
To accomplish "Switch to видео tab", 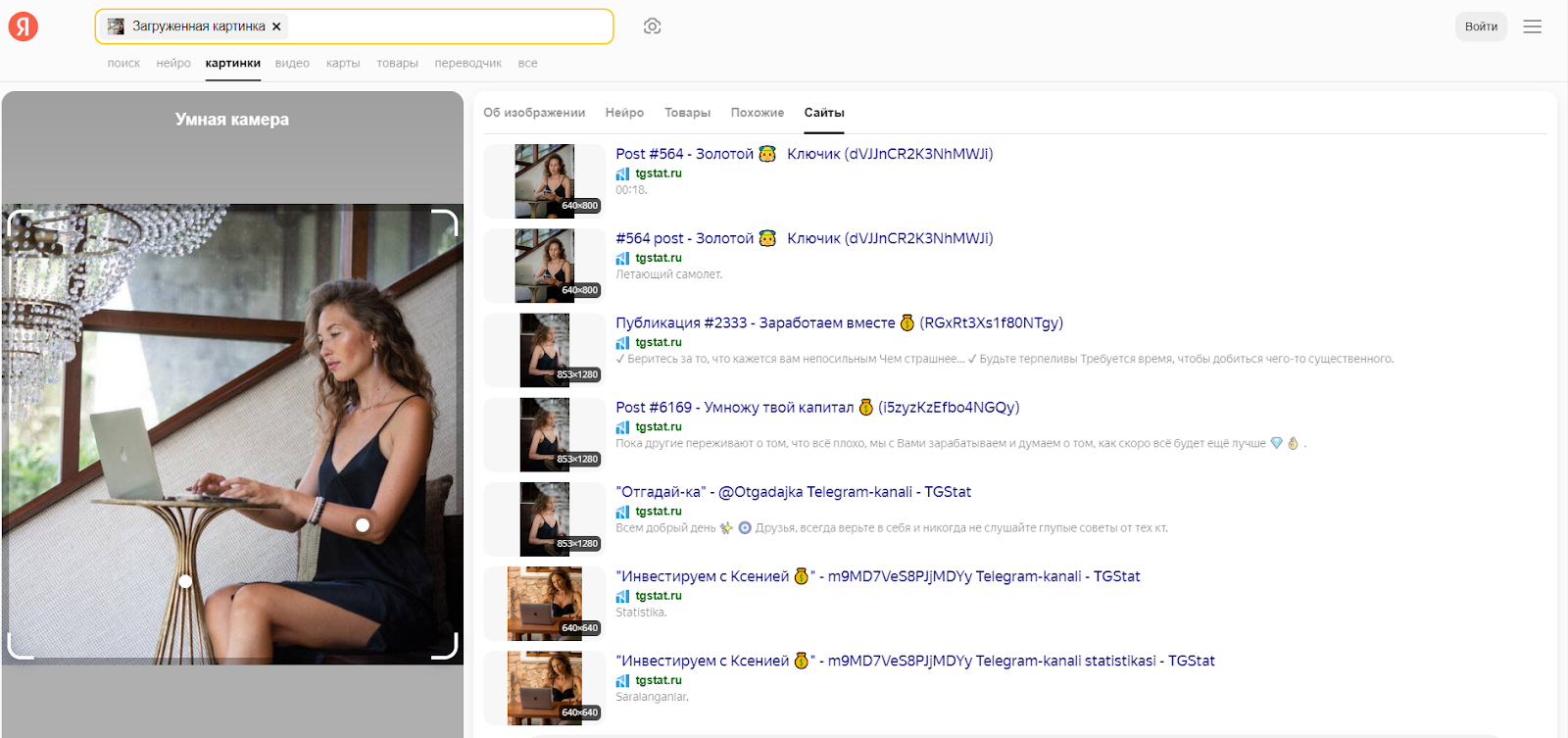I will [x=292, y=63].
